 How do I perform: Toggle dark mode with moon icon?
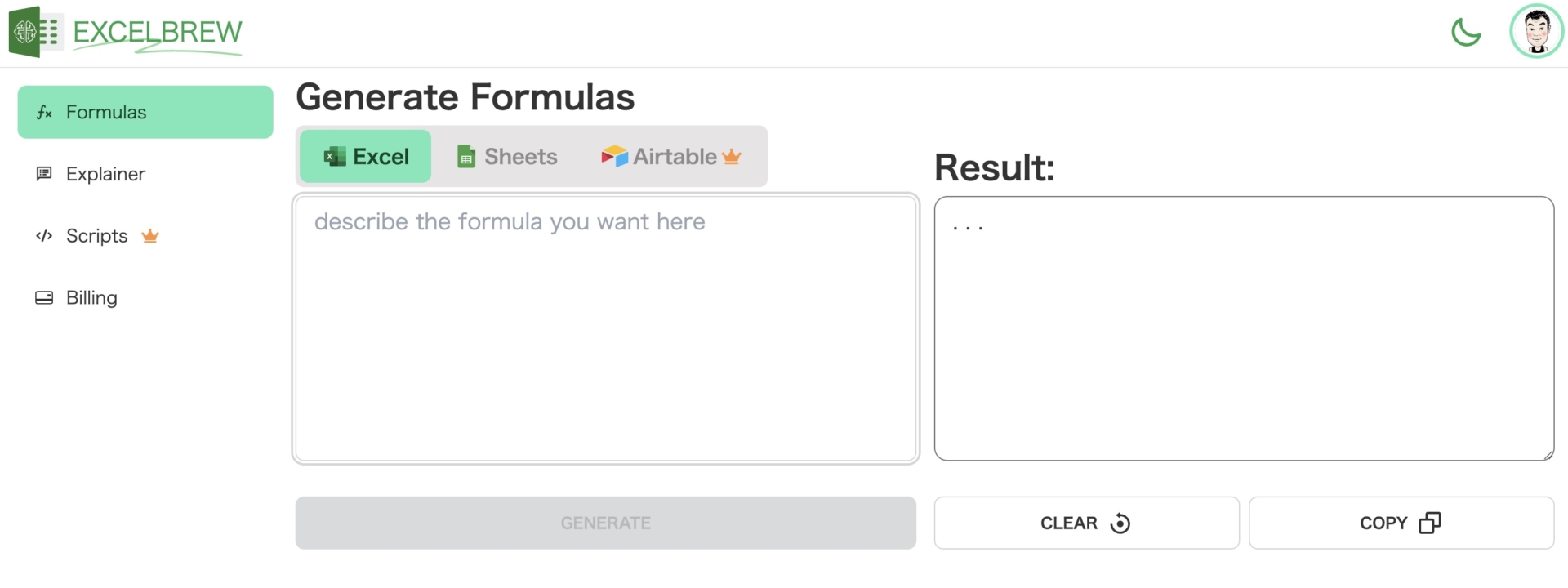coord(1466,33)
